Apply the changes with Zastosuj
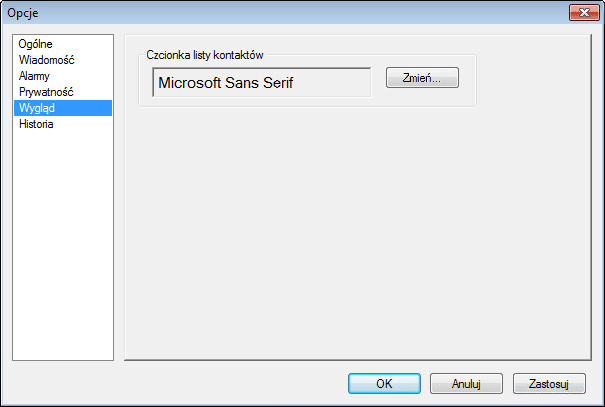The image size is (605, 407). (x=549, y=383)
